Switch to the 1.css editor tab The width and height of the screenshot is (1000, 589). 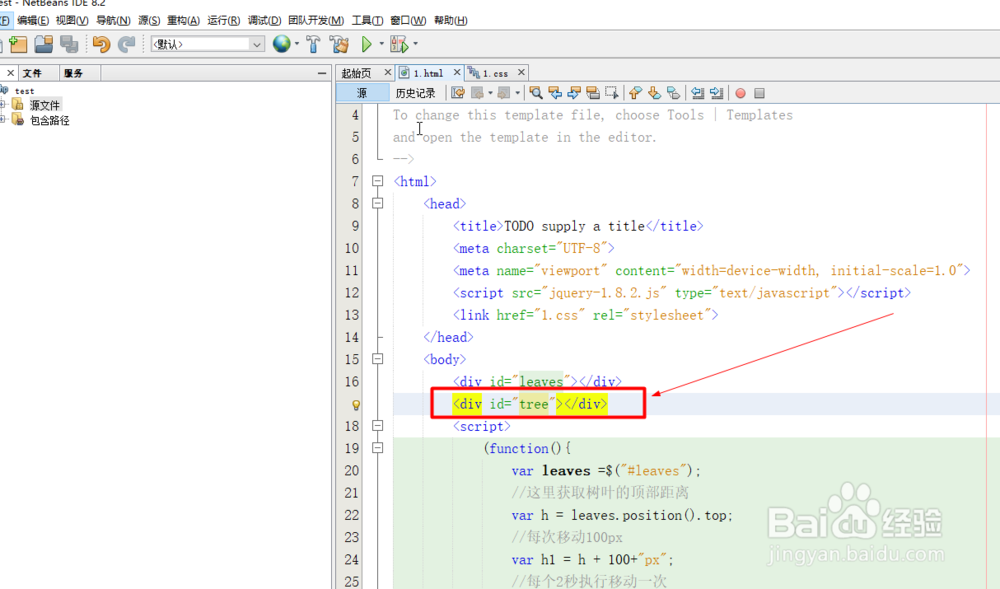pos(495,73)
